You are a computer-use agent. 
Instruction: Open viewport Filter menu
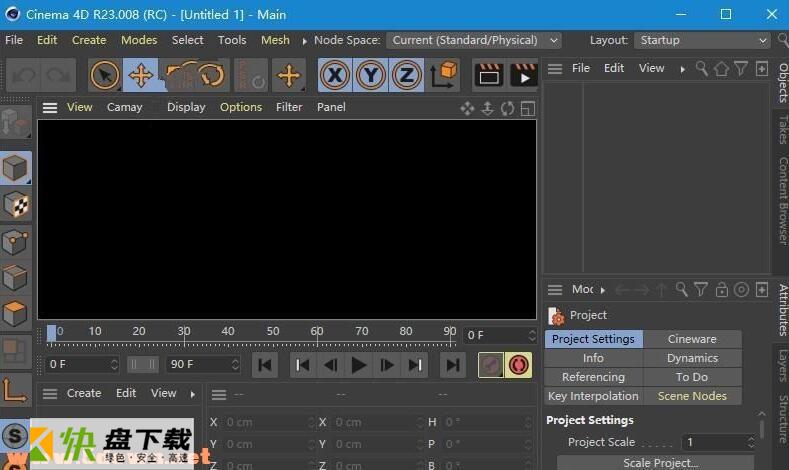pos(289,107)
